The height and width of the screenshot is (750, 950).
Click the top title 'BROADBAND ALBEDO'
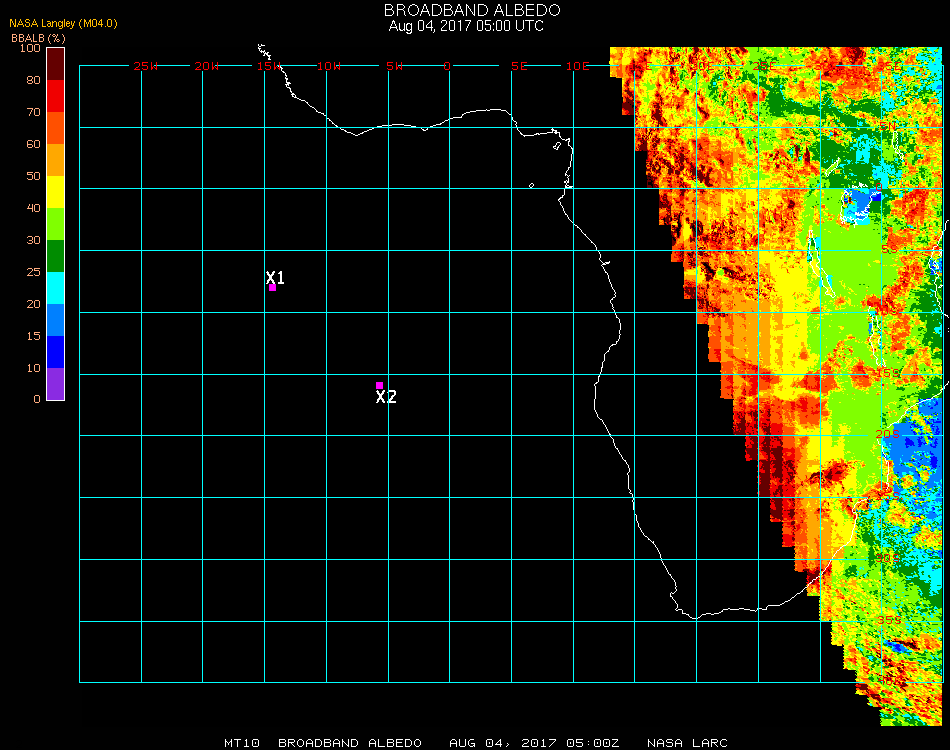[472, 10]
